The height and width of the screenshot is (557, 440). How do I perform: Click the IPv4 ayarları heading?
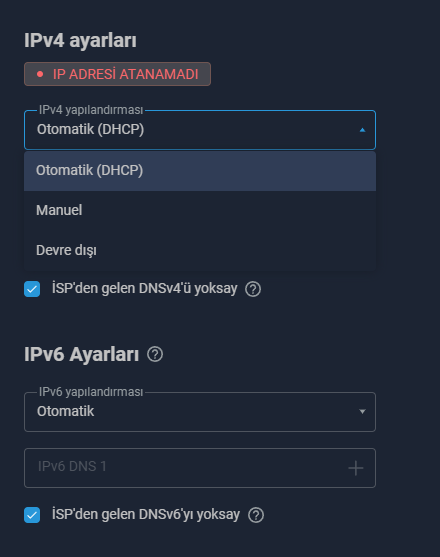80,40
